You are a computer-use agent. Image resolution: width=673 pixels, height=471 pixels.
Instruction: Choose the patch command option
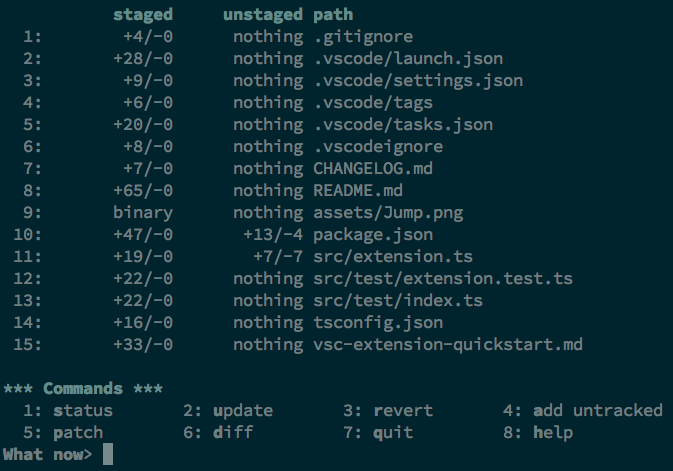click(78, 433)
